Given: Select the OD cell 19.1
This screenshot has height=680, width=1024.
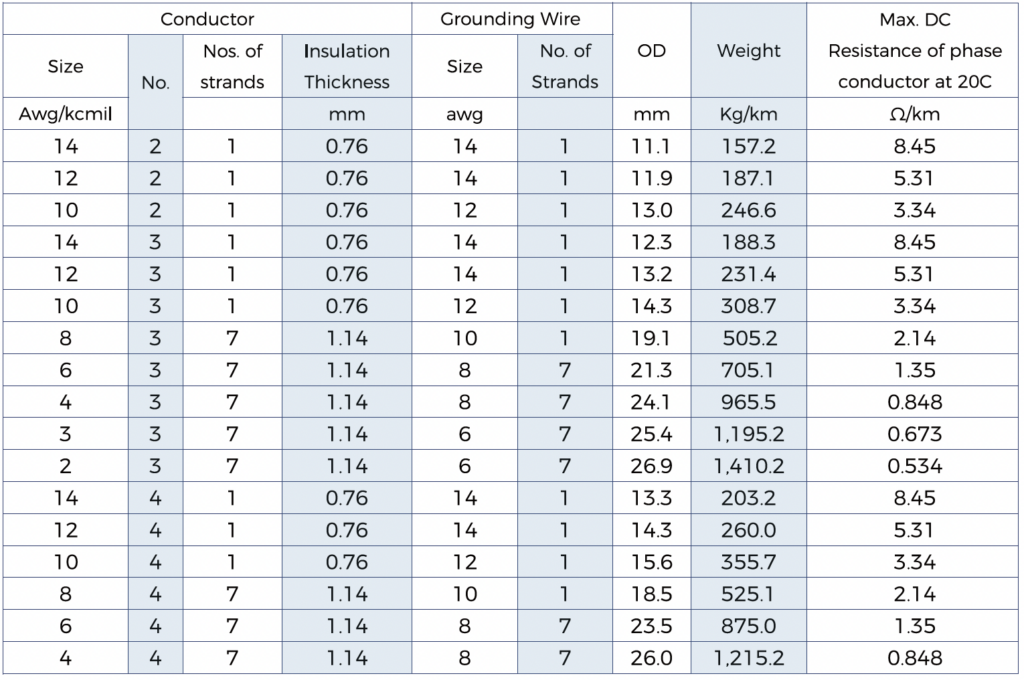Looking at the screenshot, I should pyautogui.click(x=651, y=338).
